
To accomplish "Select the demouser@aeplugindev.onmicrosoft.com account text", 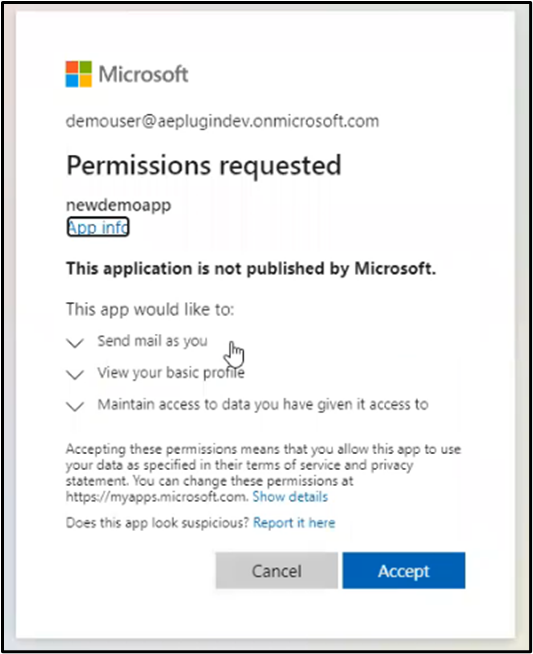I will coord(222,121).
